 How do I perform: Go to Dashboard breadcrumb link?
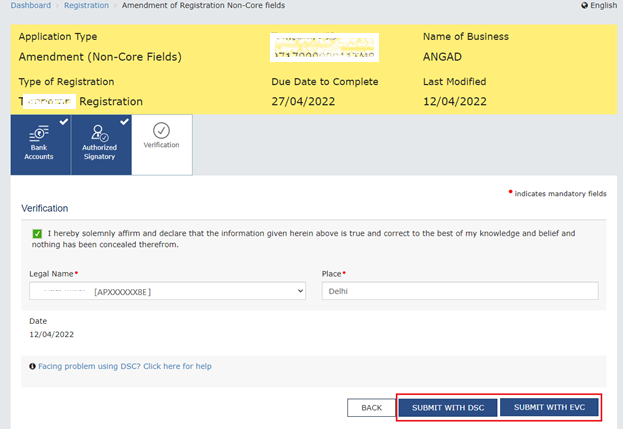pos(31,5)
